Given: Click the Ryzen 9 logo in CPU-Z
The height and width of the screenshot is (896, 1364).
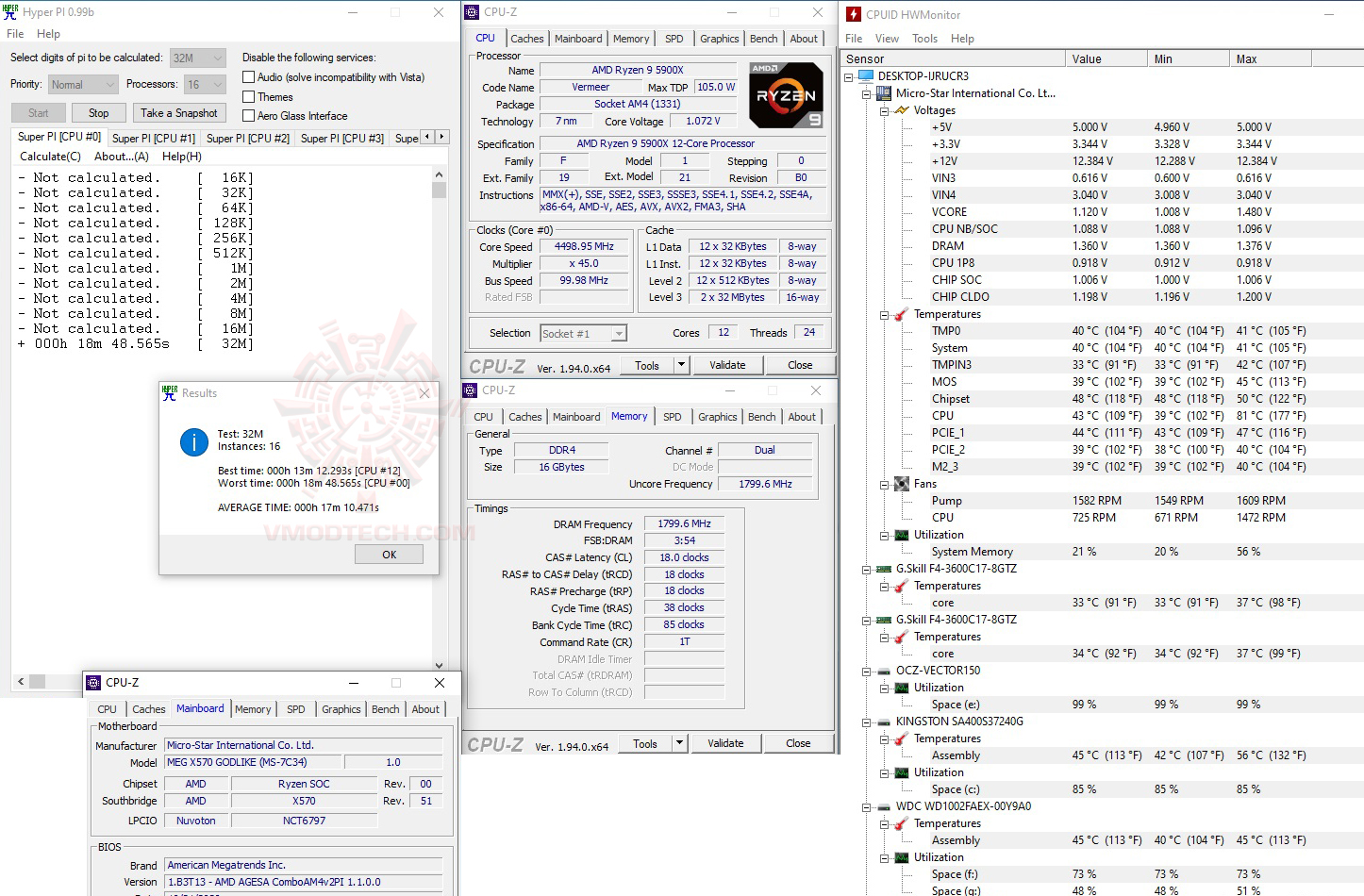Looking at the screenshot, I should pyautogui.click(x=786, y=95).
